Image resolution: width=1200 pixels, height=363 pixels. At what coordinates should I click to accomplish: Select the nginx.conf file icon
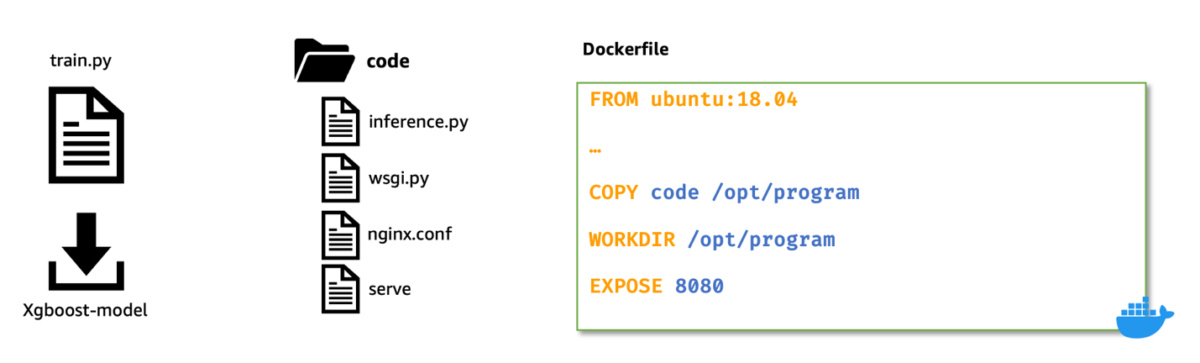341,234
